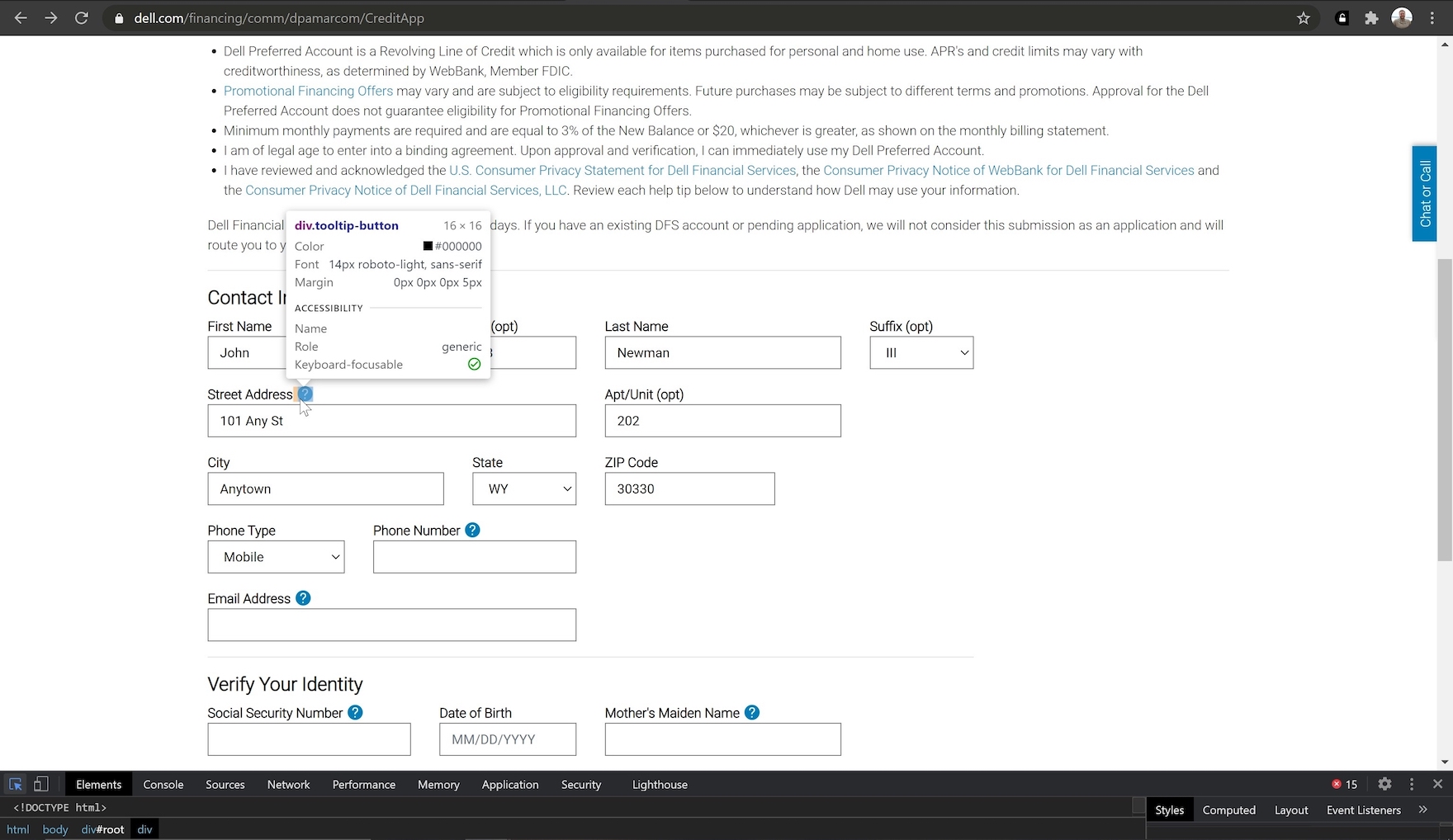
Task: Click the Phone Number help tooltip icon
Action: coord(472,531)
